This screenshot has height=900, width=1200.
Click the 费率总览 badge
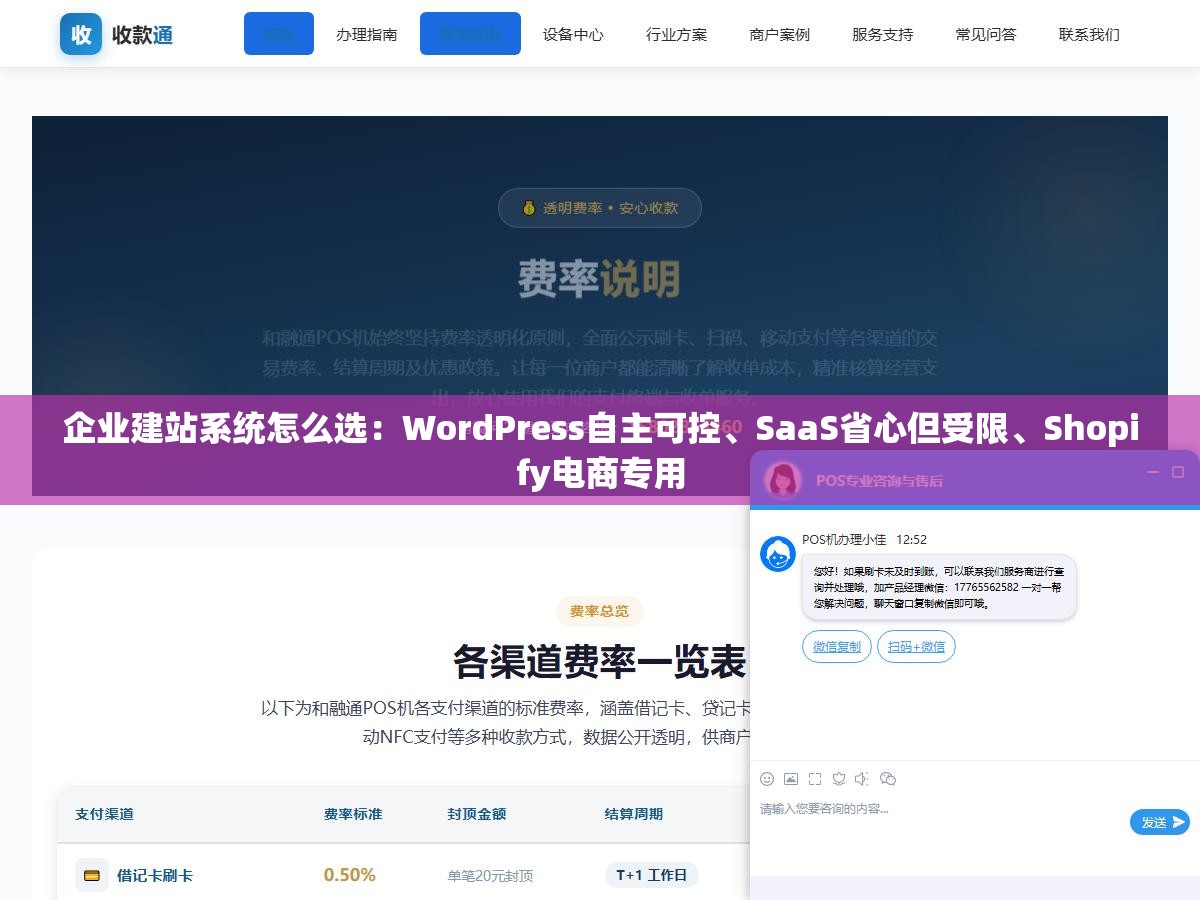599,611
